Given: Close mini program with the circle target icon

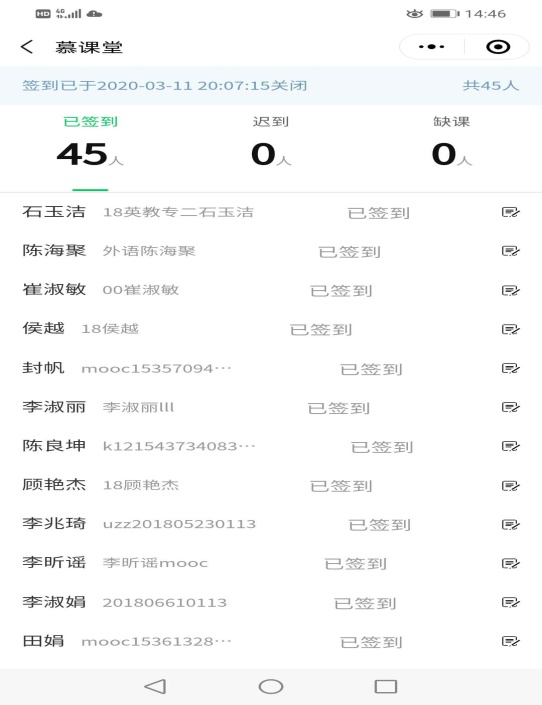Looking at the screenshot, I should click(498, 47).
